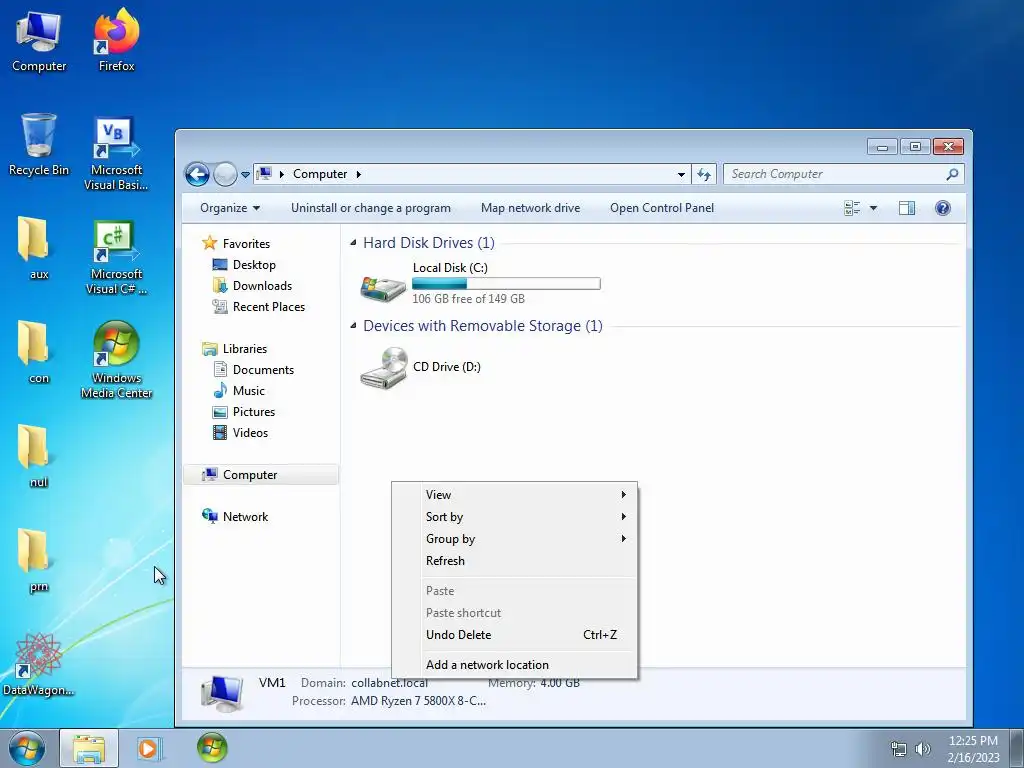Open the Start menu orb
Image resolution: width=1024 pixels, height=768 pixels.
26,748
